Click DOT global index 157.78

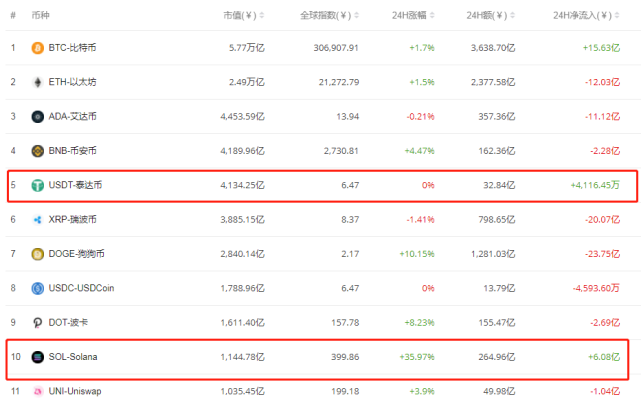coord(345,323)
